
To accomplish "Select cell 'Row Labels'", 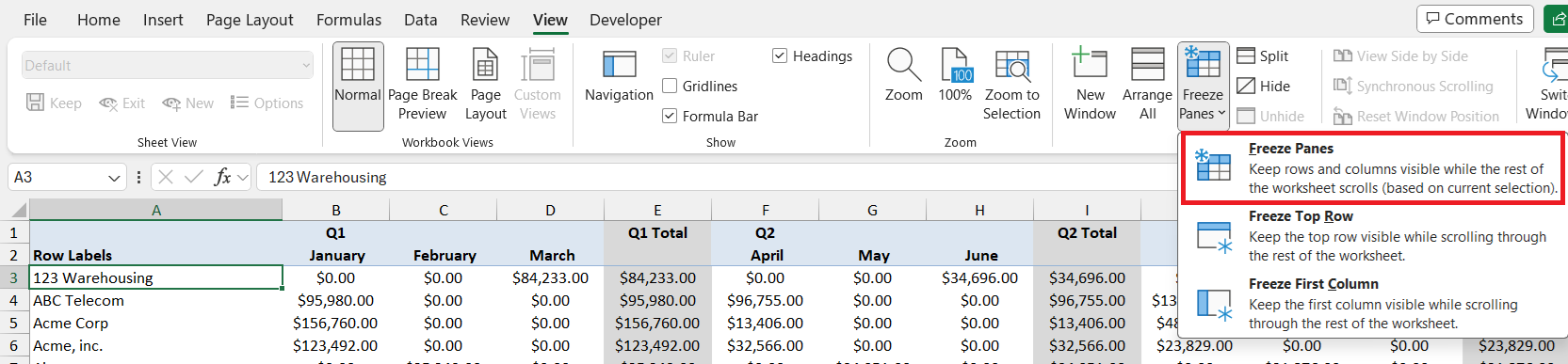I will pos(156,255).
